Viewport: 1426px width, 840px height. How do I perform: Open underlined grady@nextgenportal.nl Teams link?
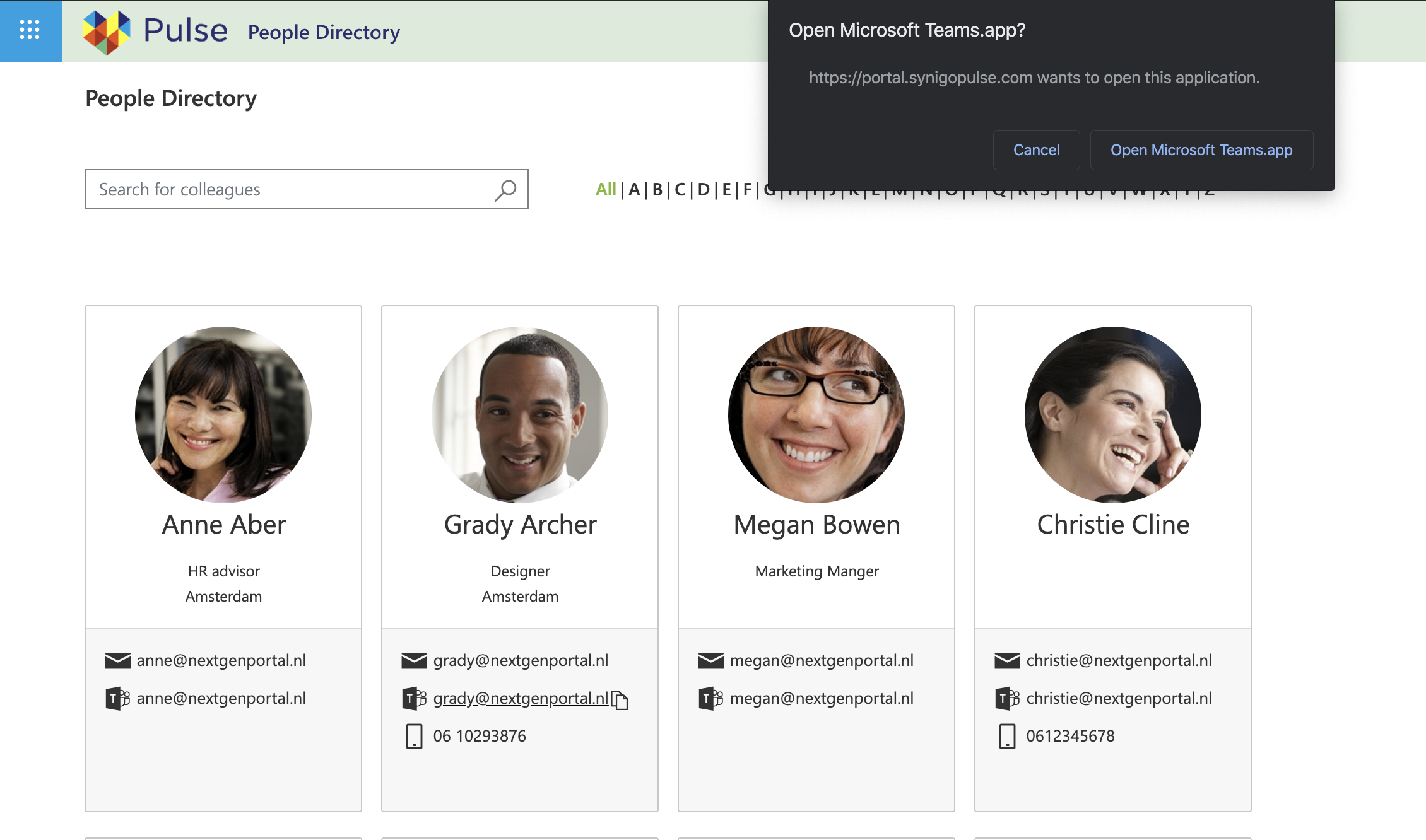tap(521, 698)
